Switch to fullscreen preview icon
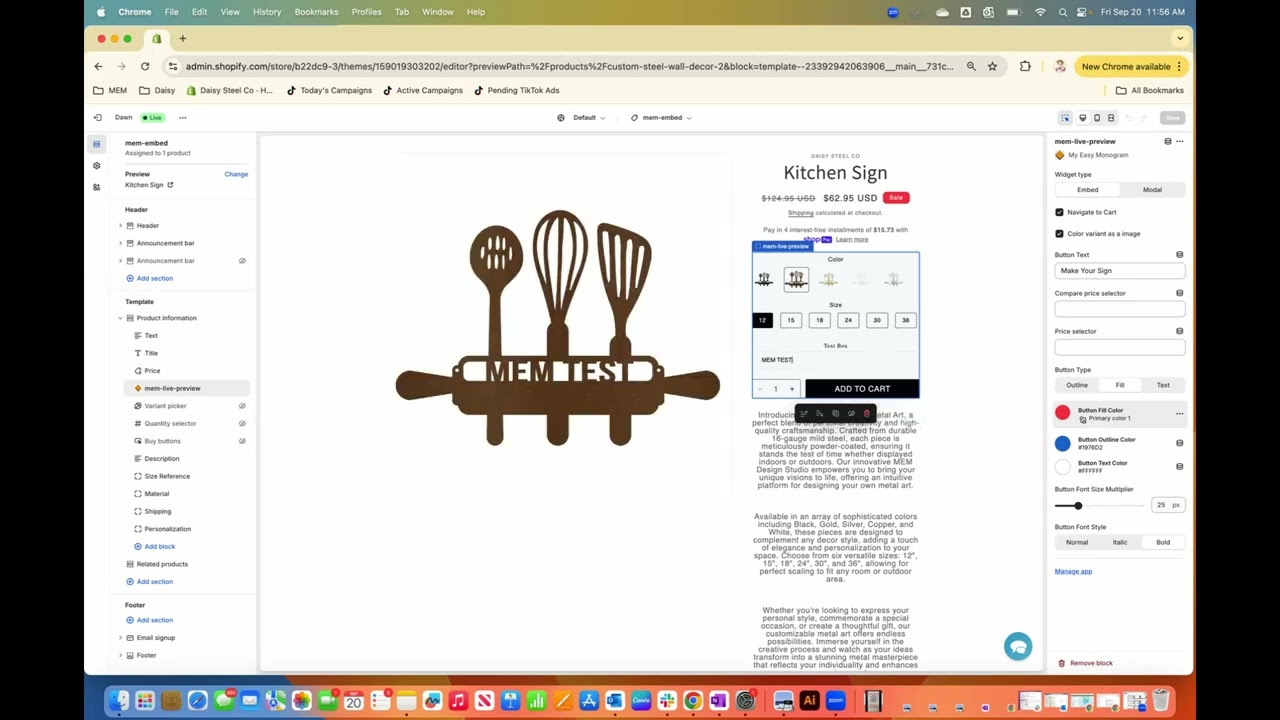The height and width of the screenshot is (720, 1280). [x=1111, y=118]
